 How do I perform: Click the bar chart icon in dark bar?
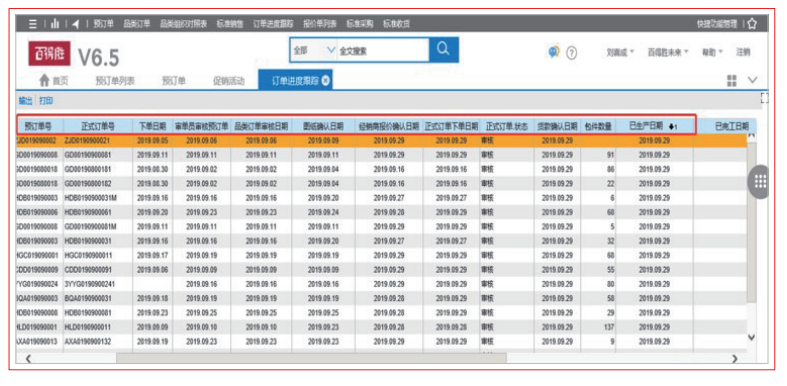(55, 24)
